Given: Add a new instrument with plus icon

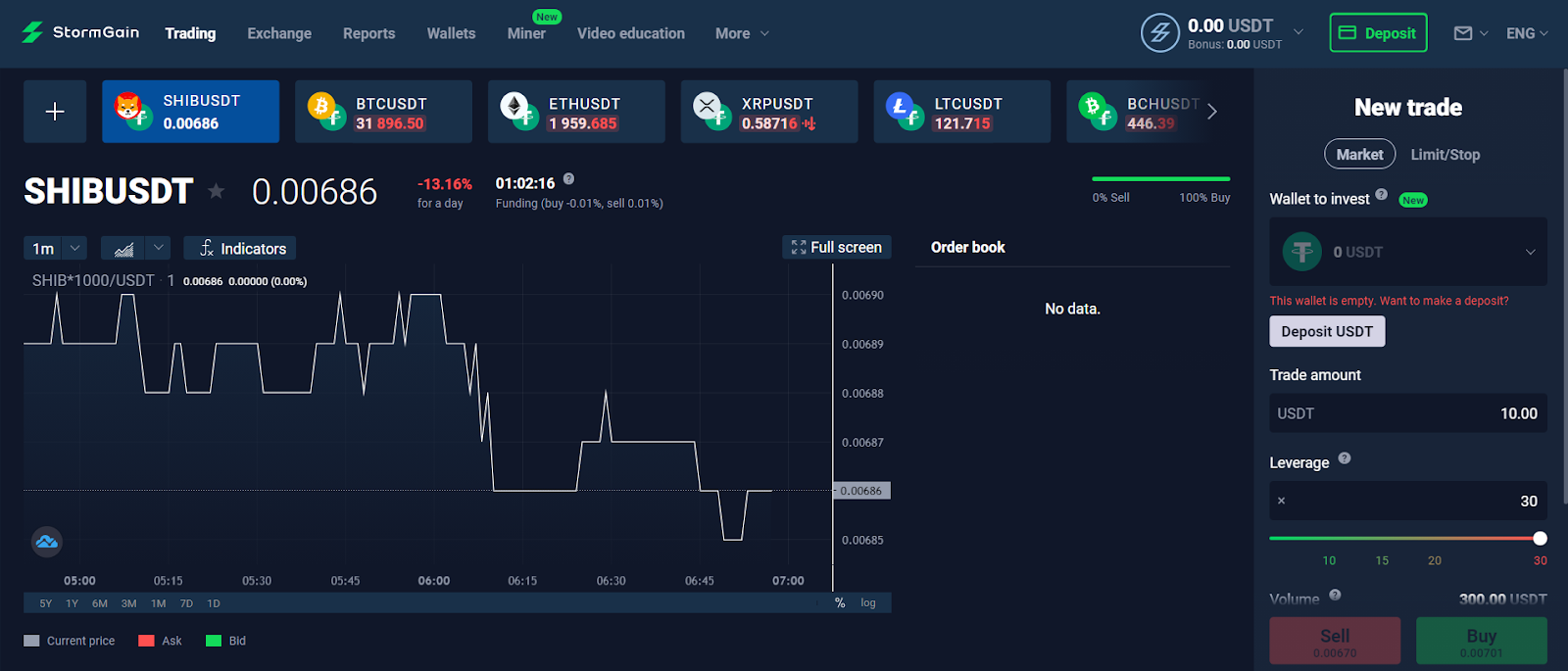Looking at the screenshot, I should [x=55, y=112].
